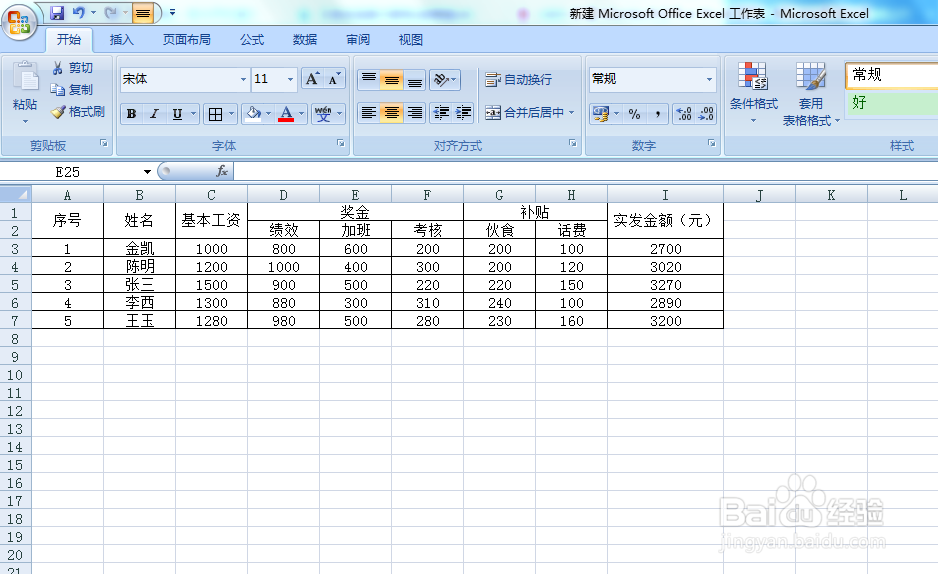
Task: Open 条件格式 conditional formatting
Action: click(753, 93)
